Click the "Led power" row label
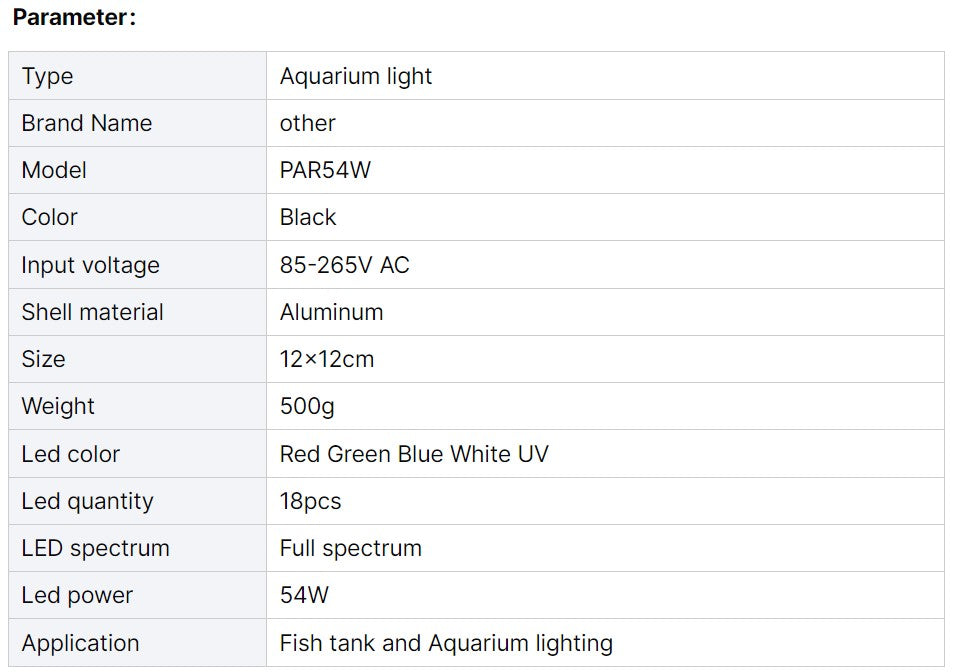This screenshot has height=672, width=960. point(77,596)
